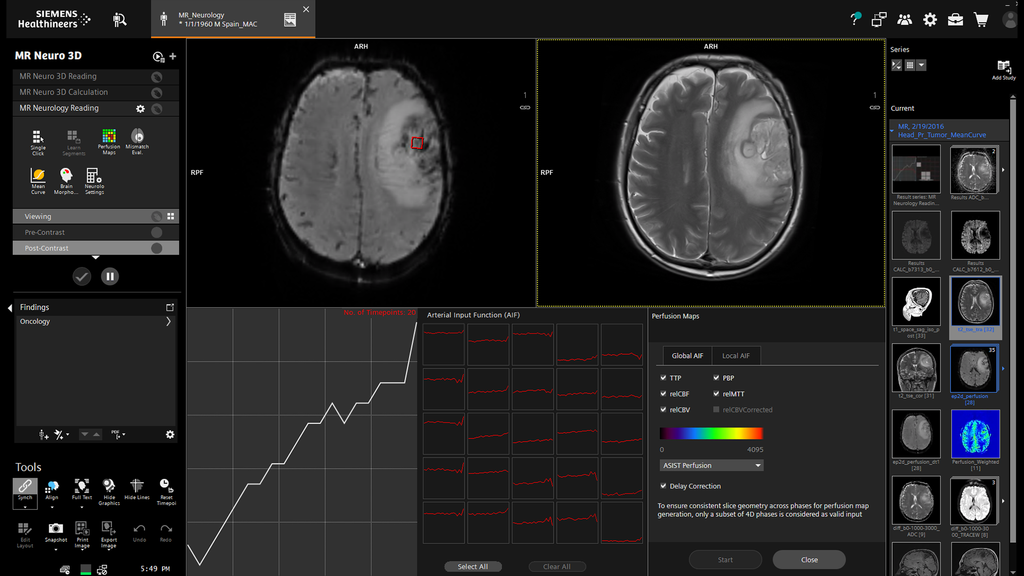Take a Snapshot with the camera icon

(x=56, y=528)
